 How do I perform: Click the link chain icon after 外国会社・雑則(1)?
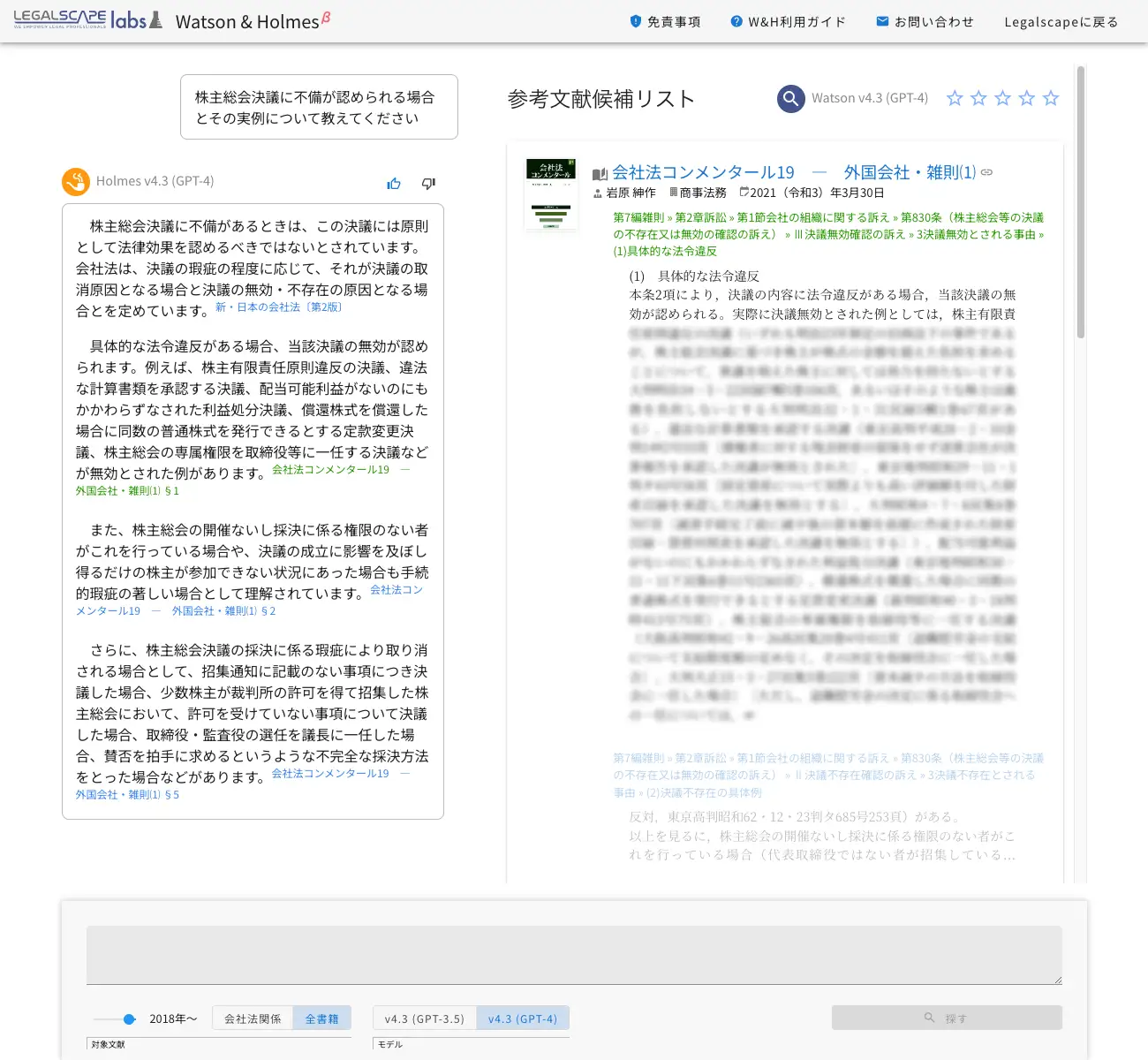tap(986, 172)
